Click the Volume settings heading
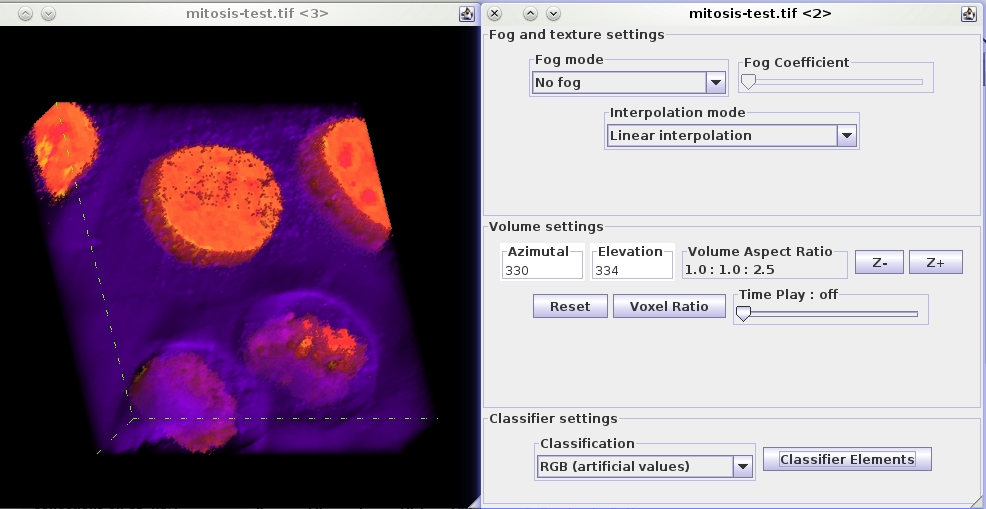Screen dimensions: 986x509 click(546, 227)
